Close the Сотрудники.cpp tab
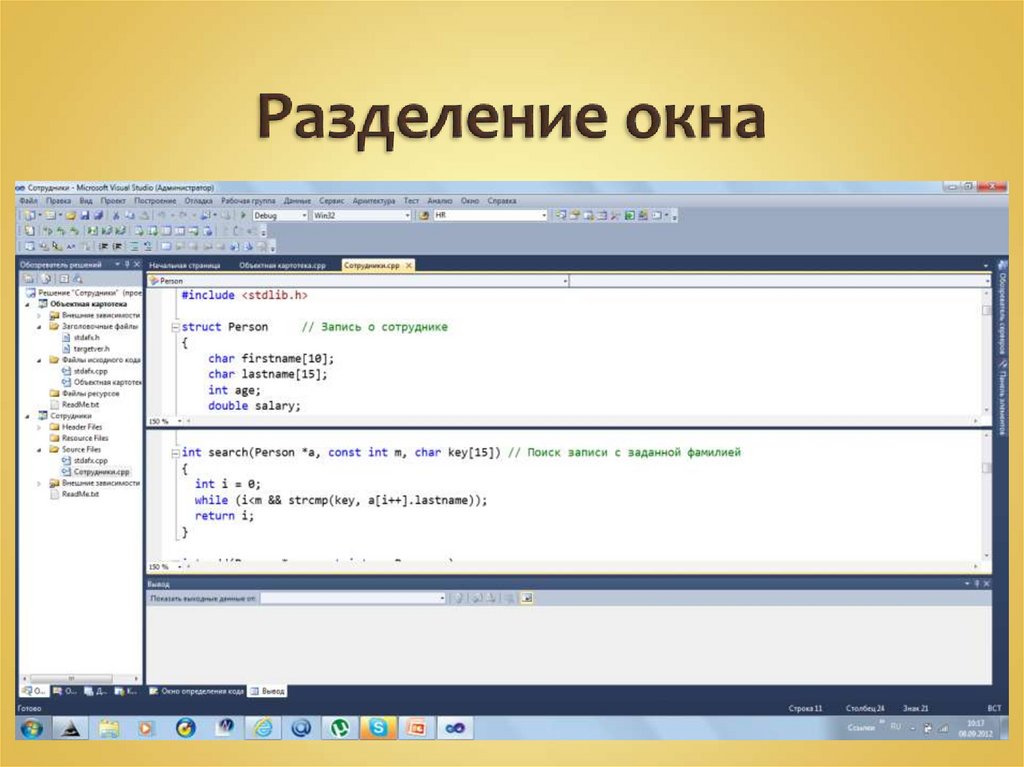Image resolution: width=1024 pixels, height=767 pixels. tap(409, 265)
